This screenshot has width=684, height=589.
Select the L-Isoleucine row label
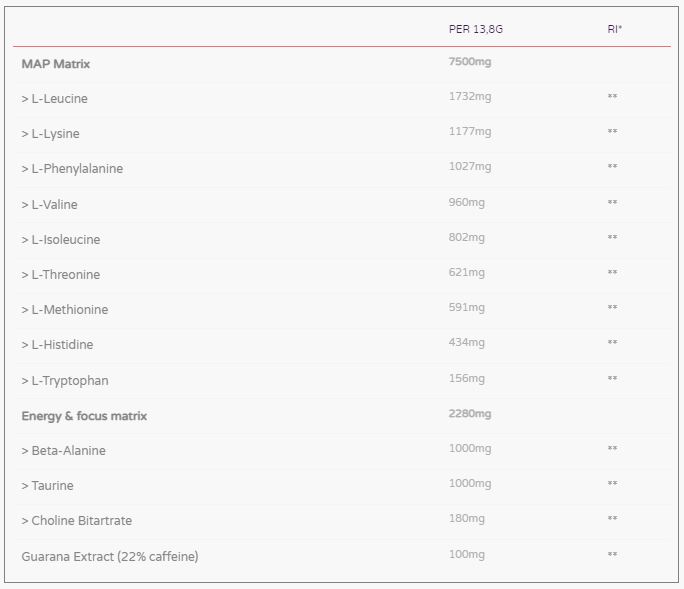pyautogui.click(x=61, y=240)
